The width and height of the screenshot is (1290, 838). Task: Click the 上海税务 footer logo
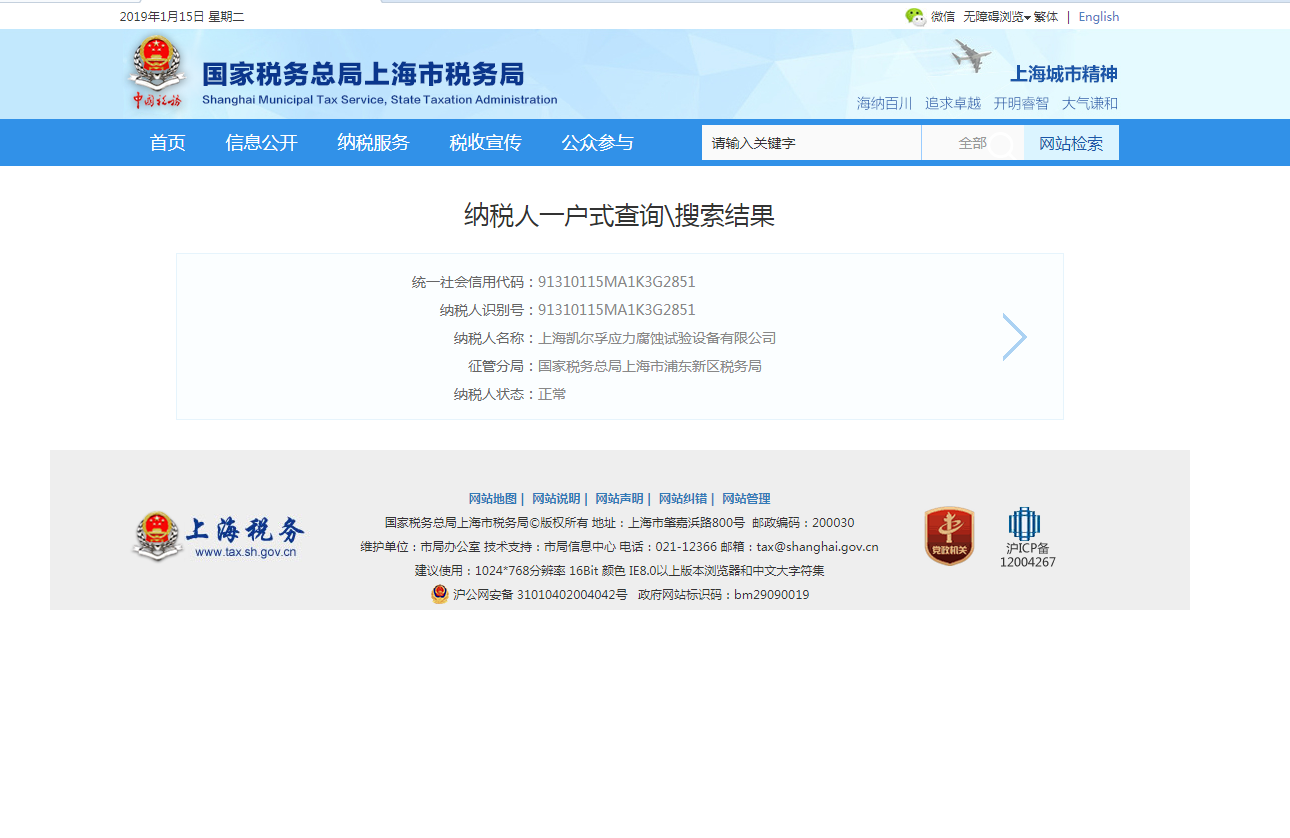coord(218,535)
